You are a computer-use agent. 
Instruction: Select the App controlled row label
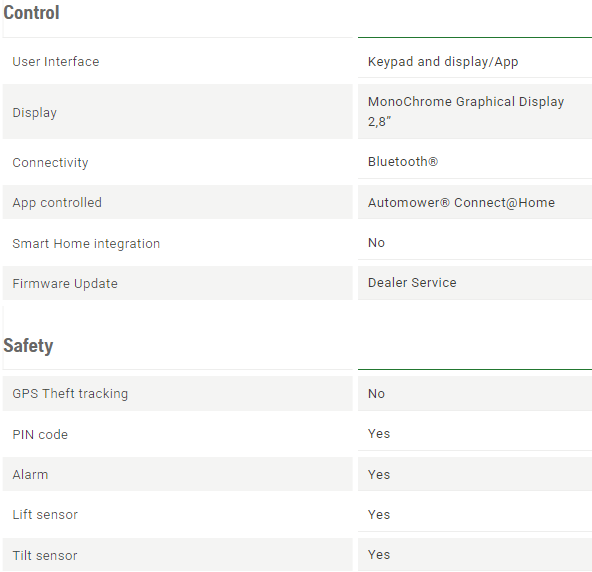click(x=57, y=203)
